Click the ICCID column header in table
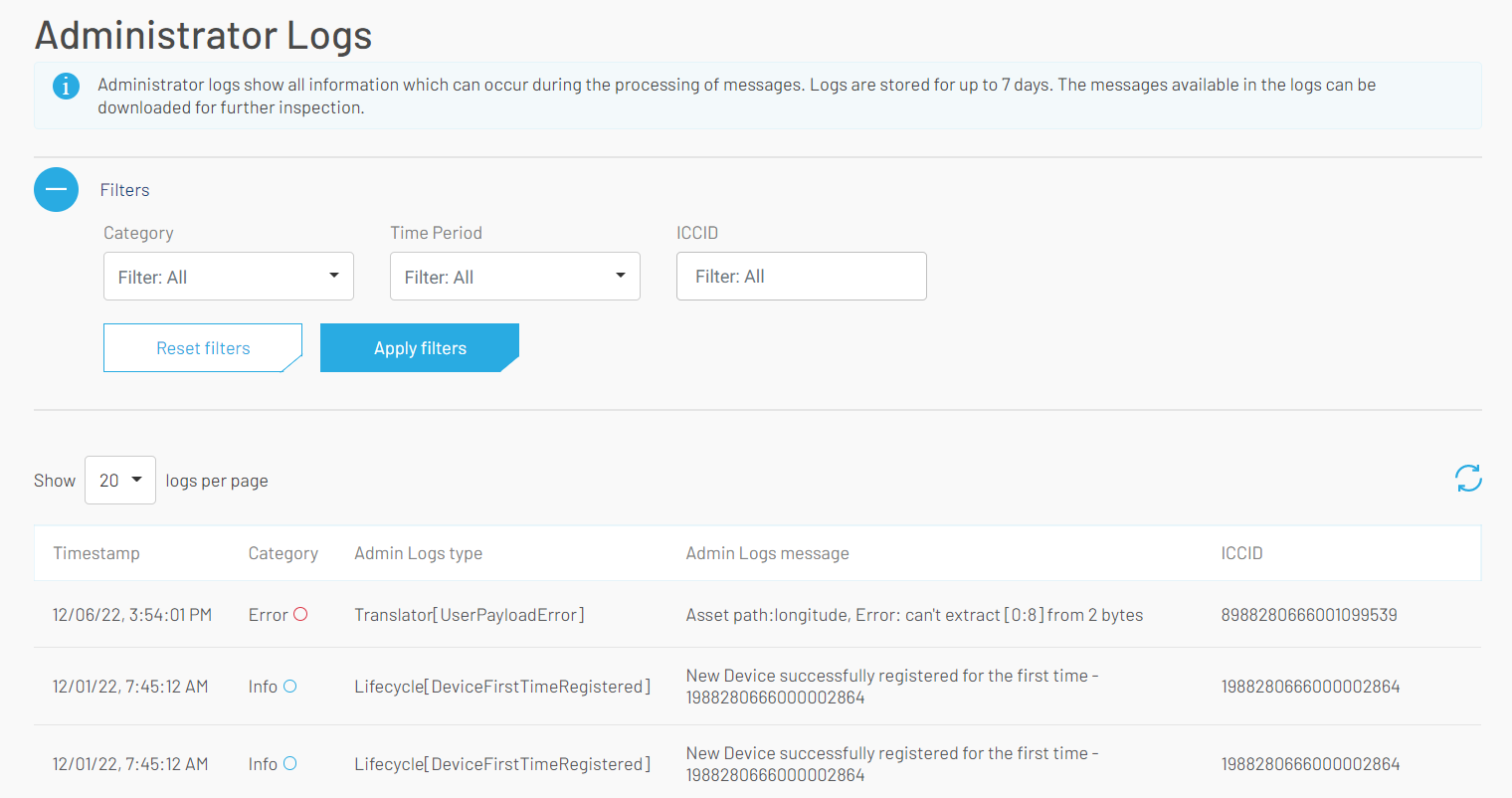The width and height of the screenshot is (1512, 798). coord(1241,553)
